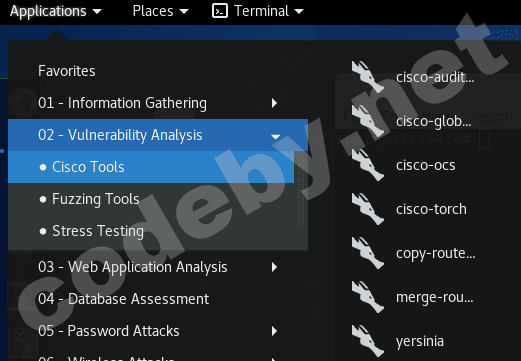521x361 pixels.
Task: Open the Places menu
Action: coord(160,11)
